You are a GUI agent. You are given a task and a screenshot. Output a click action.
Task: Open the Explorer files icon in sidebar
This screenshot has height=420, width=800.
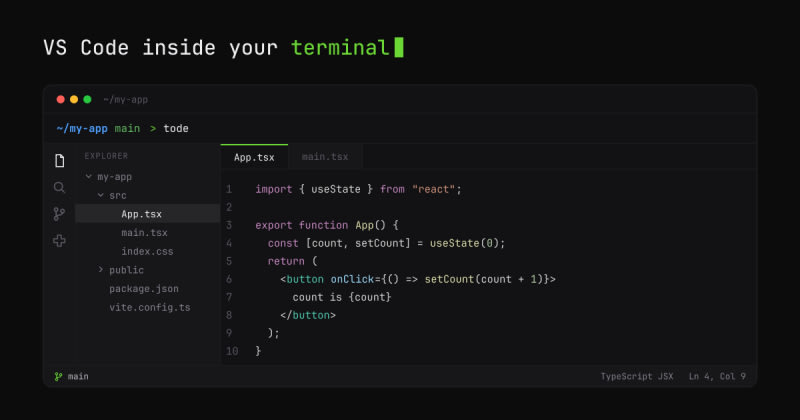[x=60, y=161]
